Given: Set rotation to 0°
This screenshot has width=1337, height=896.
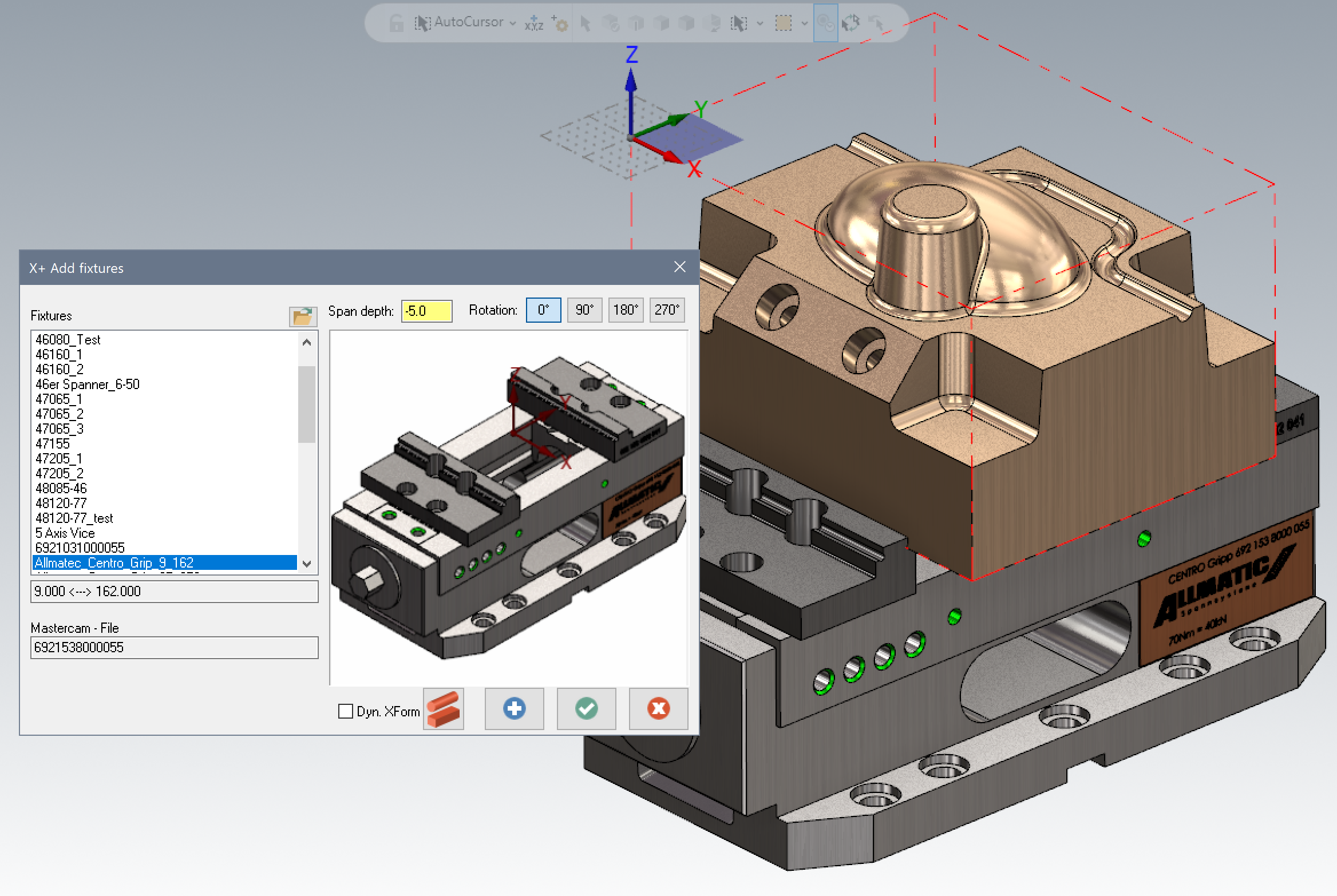Looking at the screenshot, I should coord(543,310).
